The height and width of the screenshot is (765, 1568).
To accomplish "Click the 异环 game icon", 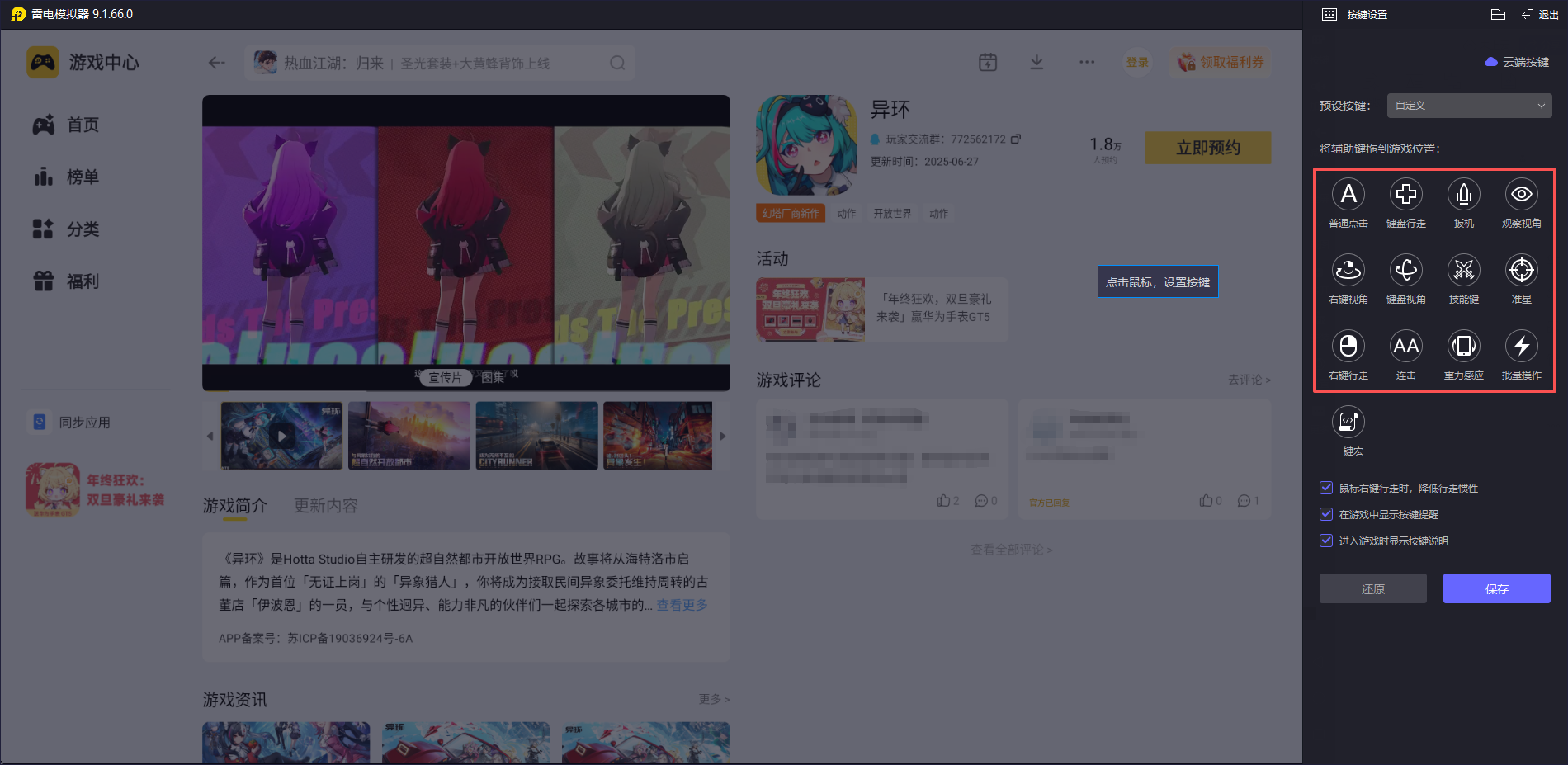I will tap(806, 145).
